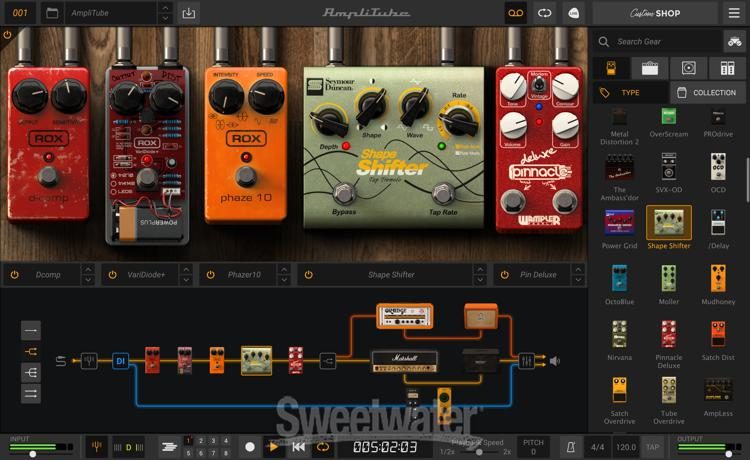Switch to the COLLECTION filter tab
Image resolution: width=750 pixels, height=460 pixels.
pos(708,92)
